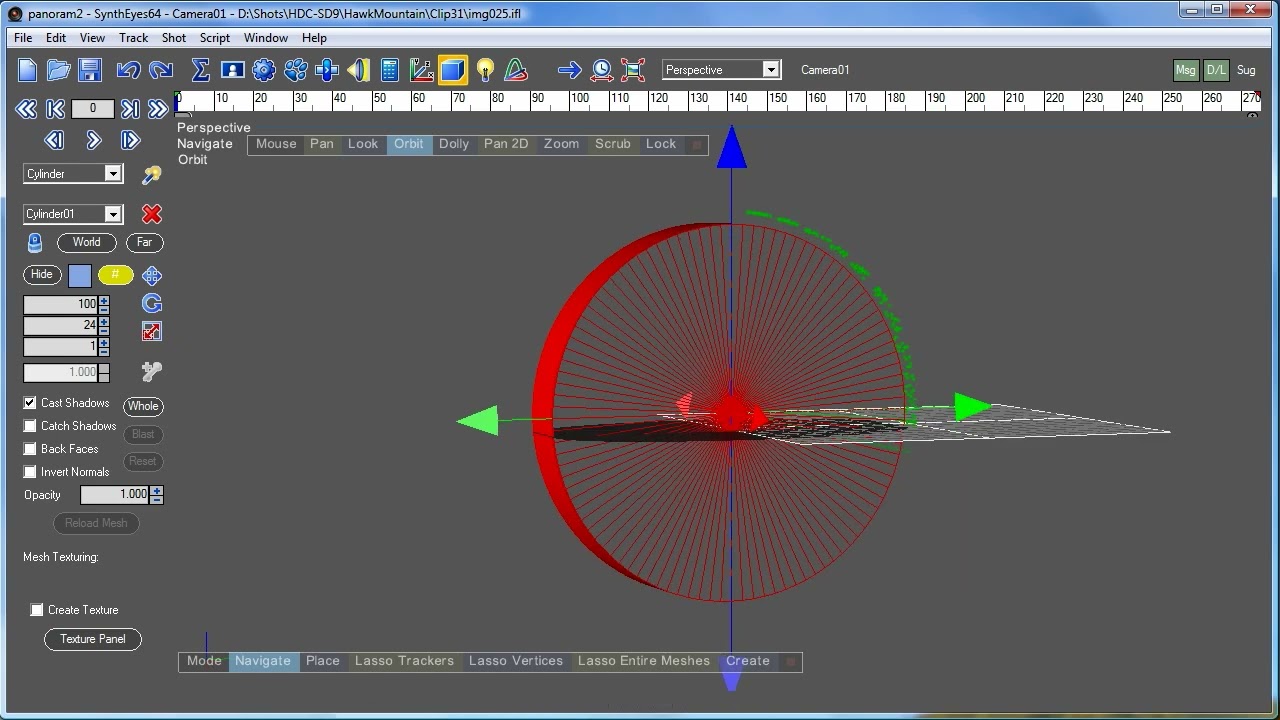Check Invert Normals
The image size is (1280, 720).
[x=30, y=472]
